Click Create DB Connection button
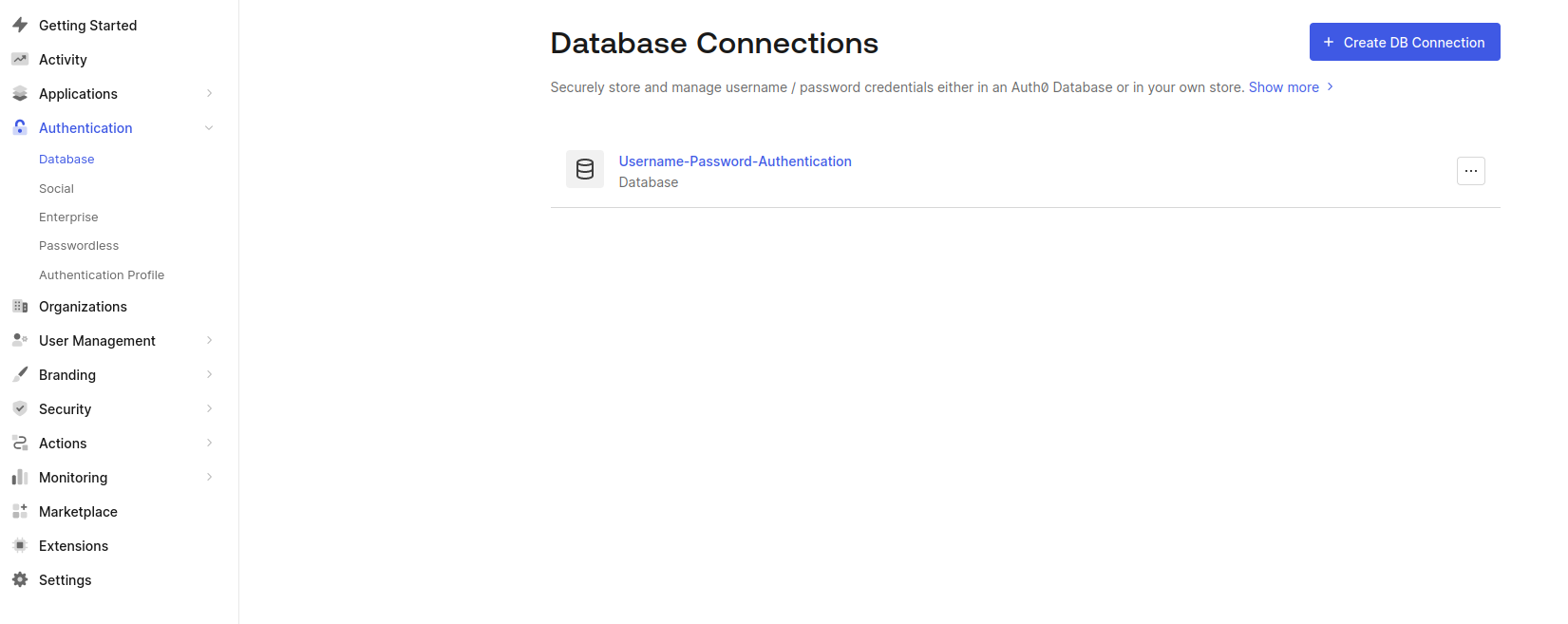 tap(1404, 42)
